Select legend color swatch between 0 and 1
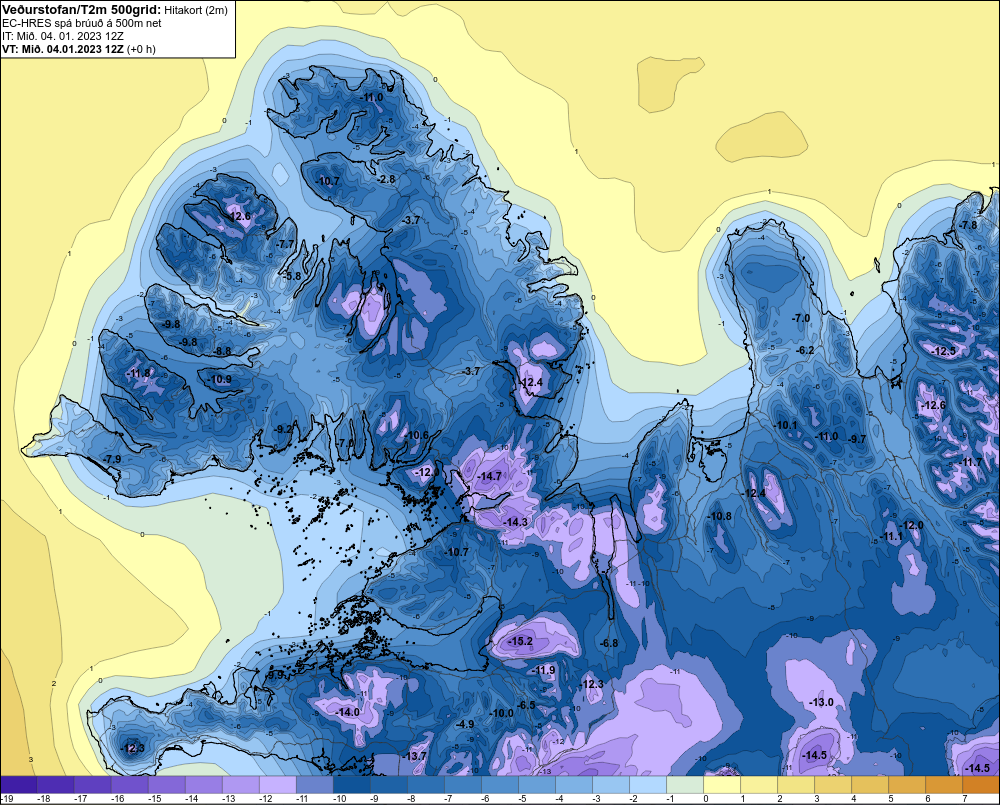Screen dimensions: 1000x805 (721, 784)
